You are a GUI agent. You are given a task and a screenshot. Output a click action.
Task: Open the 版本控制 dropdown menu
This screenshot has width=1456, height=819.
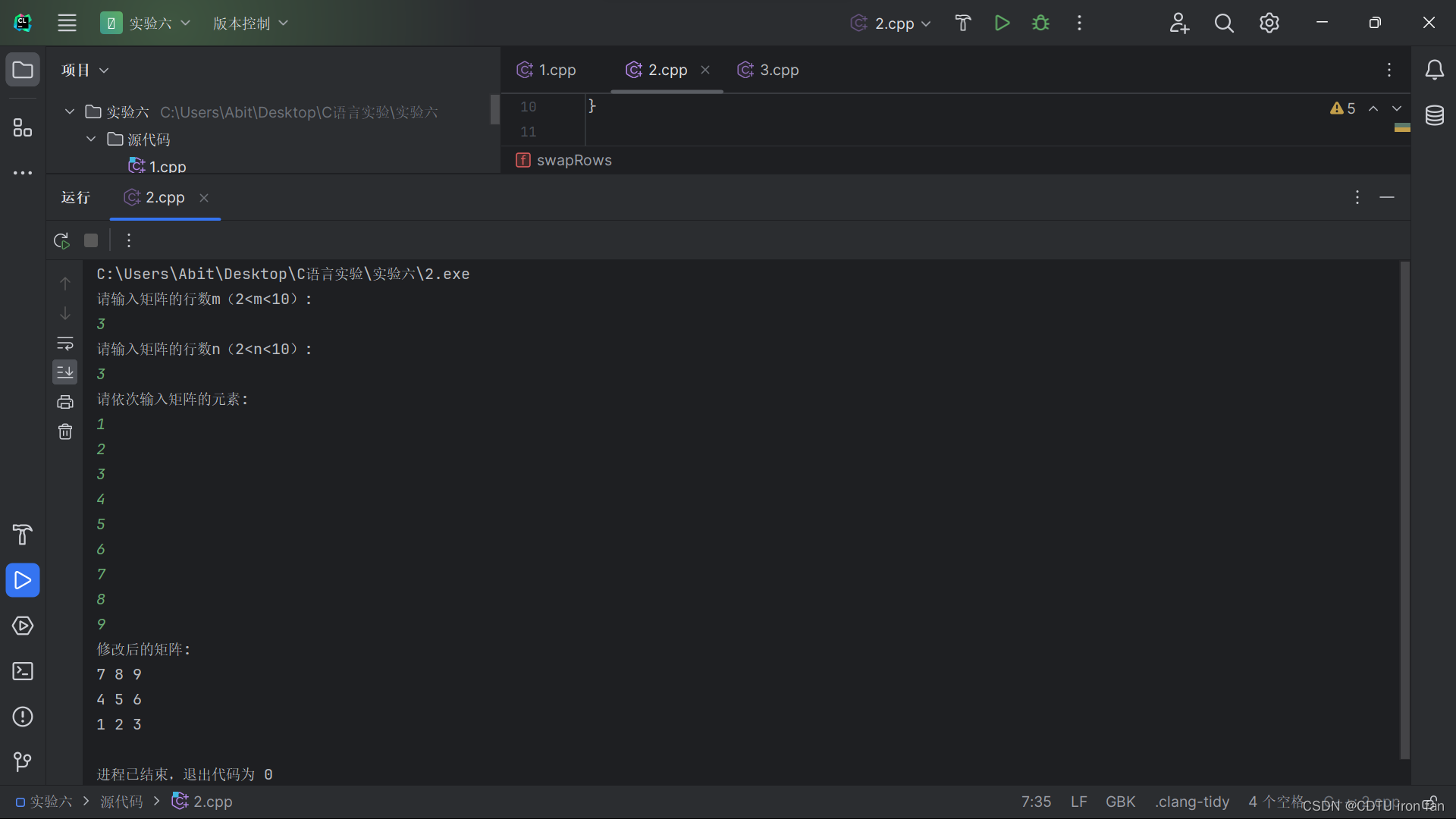point(250,23)
